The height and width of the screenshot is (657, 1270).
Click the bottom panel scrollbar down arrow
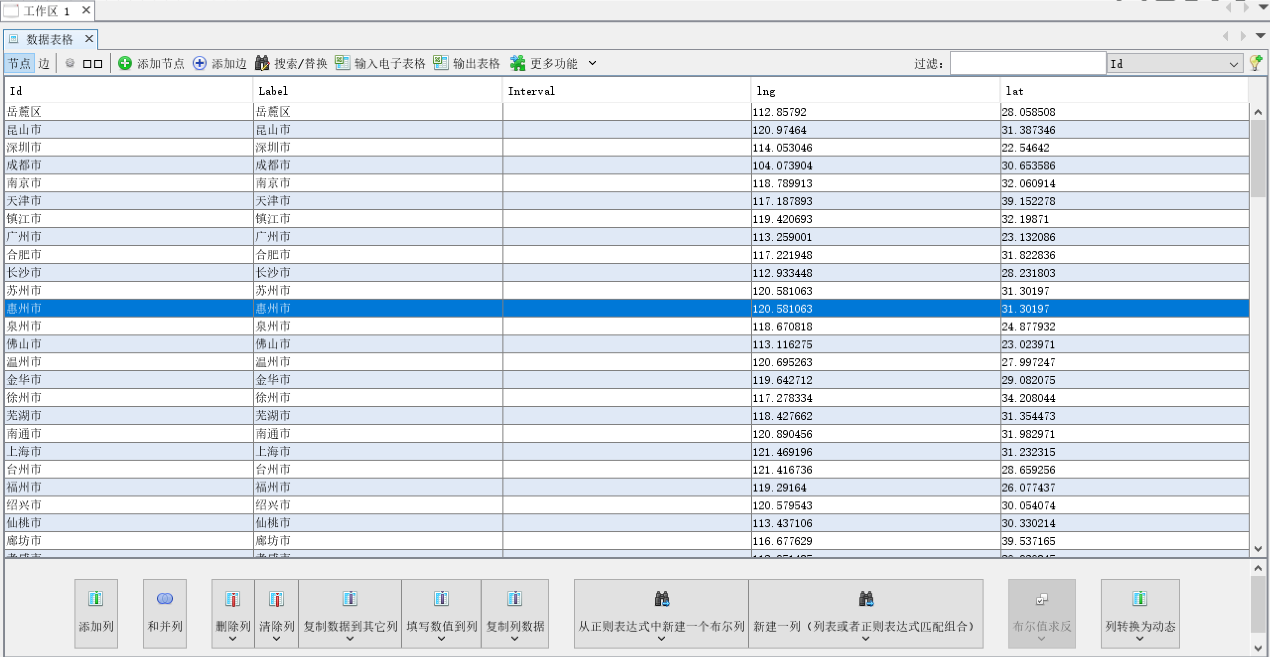(x=1258, y=649)
